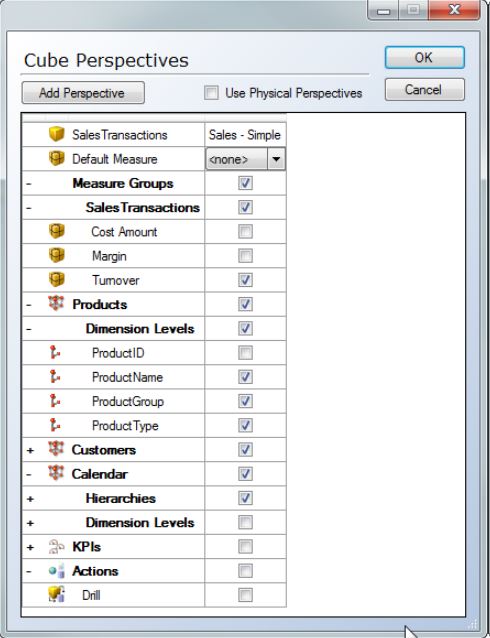Expand the Customers dimension row

30,450
